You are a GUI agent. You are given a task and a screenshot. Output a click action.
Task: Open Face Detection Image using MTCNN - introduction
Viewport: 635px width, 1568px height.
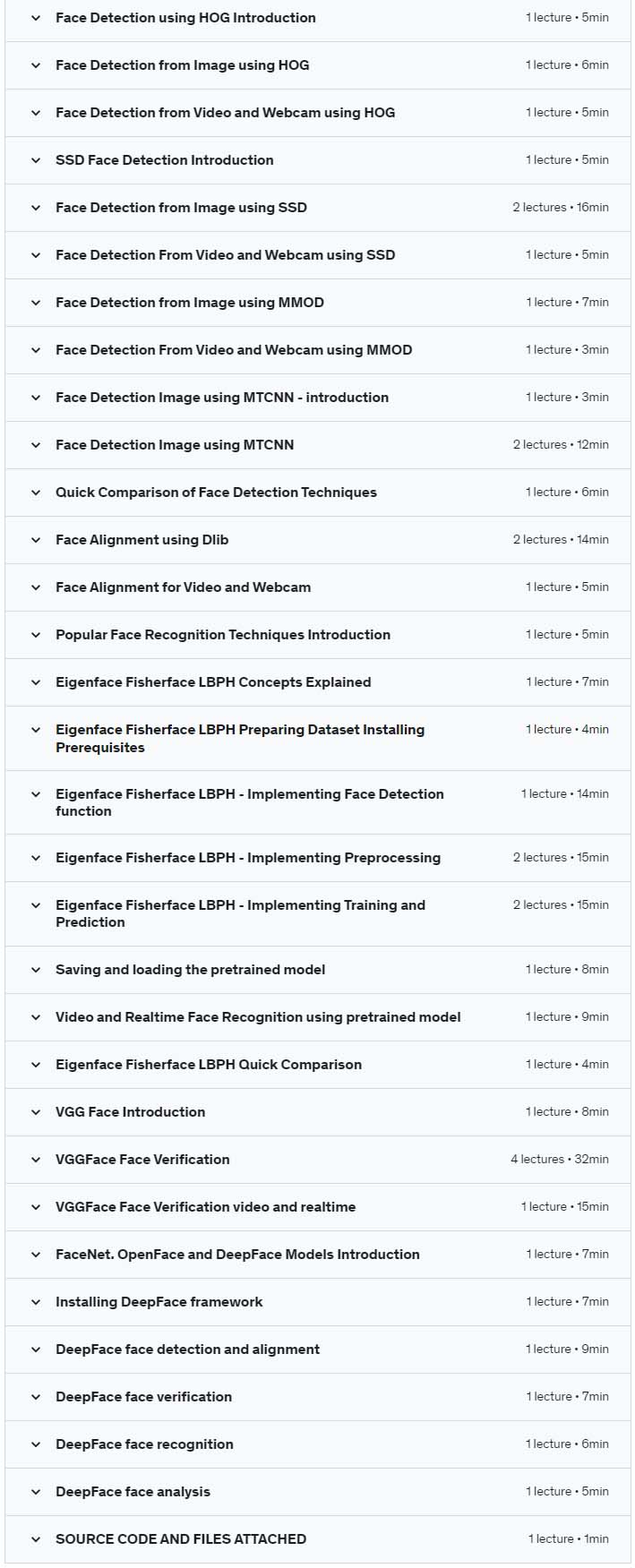click(318, 398)
